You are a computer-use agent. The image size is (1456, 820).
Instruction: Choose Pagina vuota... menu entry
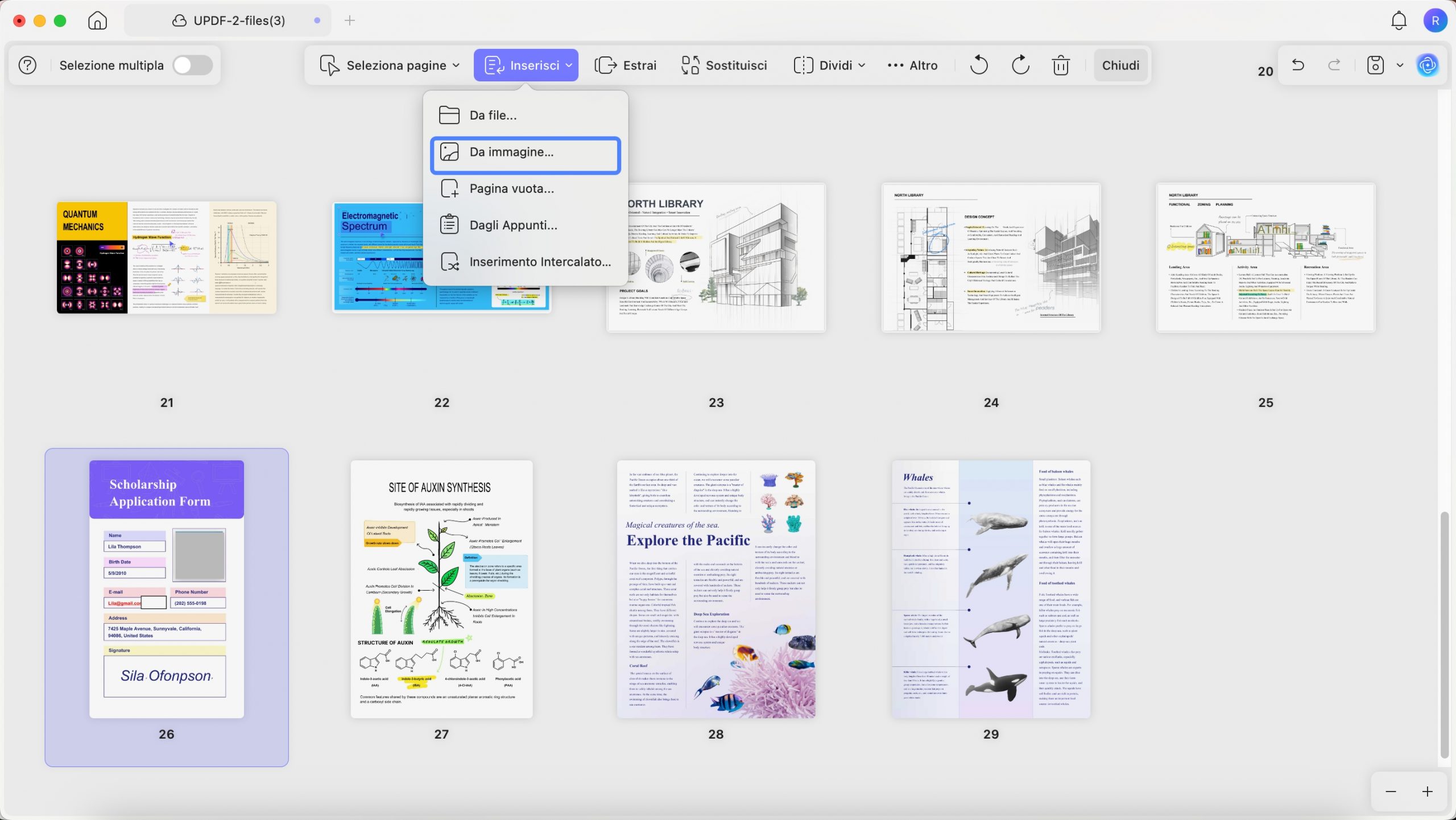pyautogui.click(x=526, y=188)
